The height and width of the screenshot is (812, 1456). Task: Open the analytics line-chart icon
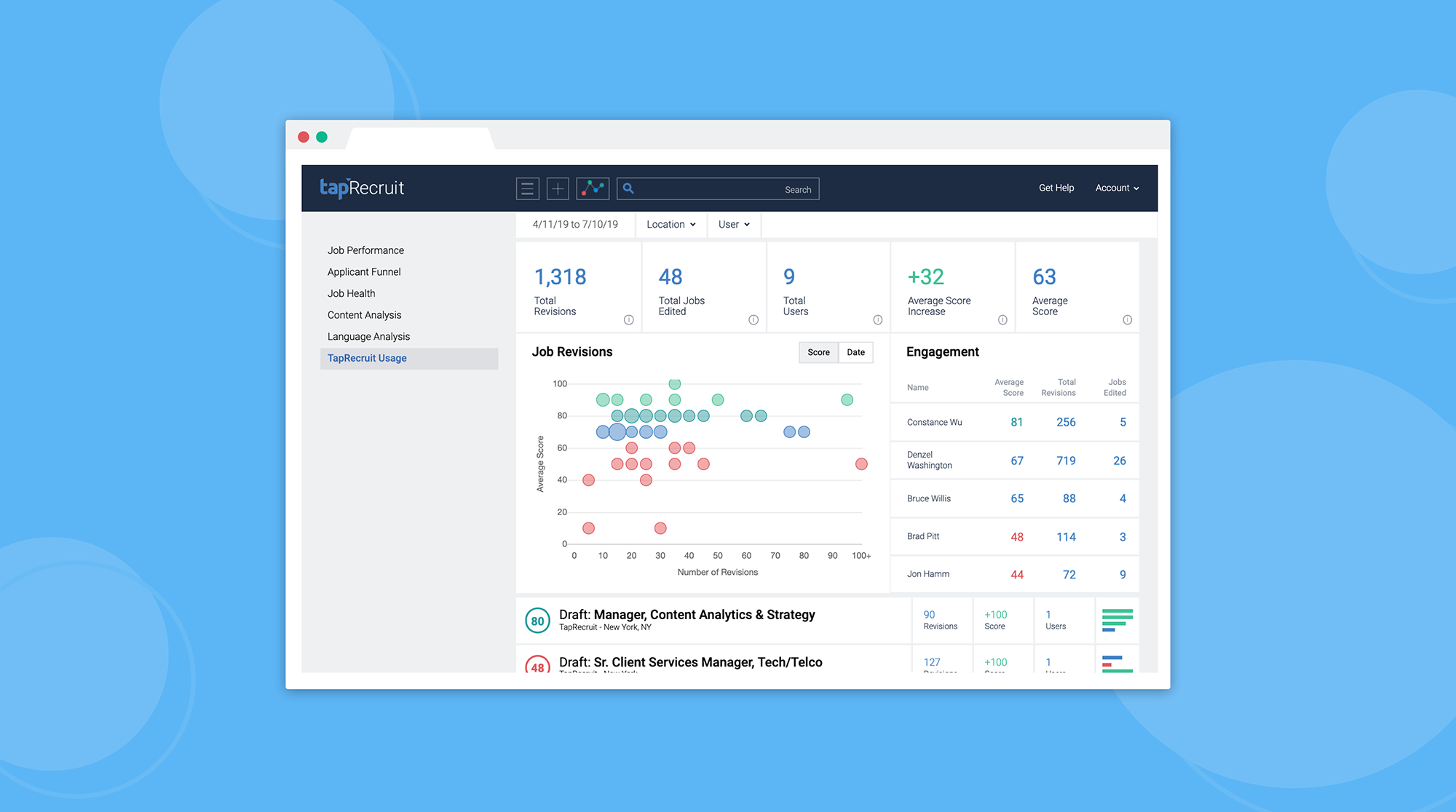[x=593, y=188]
